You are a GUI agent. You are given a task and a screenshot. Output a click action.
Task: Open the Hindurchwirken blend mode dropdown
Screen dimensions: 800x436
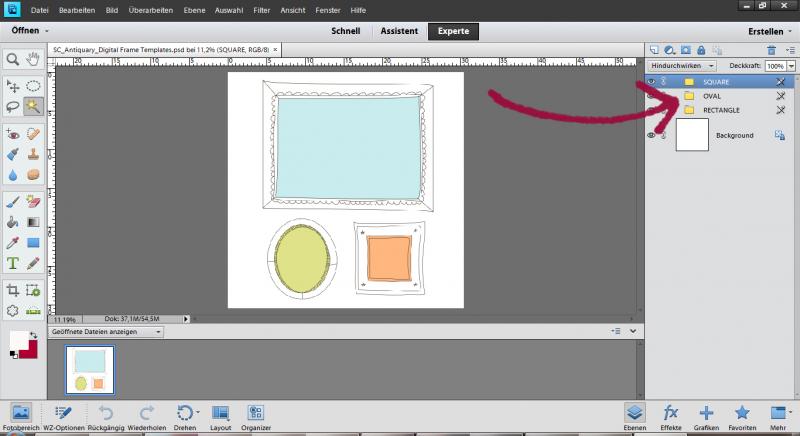pyautogui.click(x=681, y=64)
